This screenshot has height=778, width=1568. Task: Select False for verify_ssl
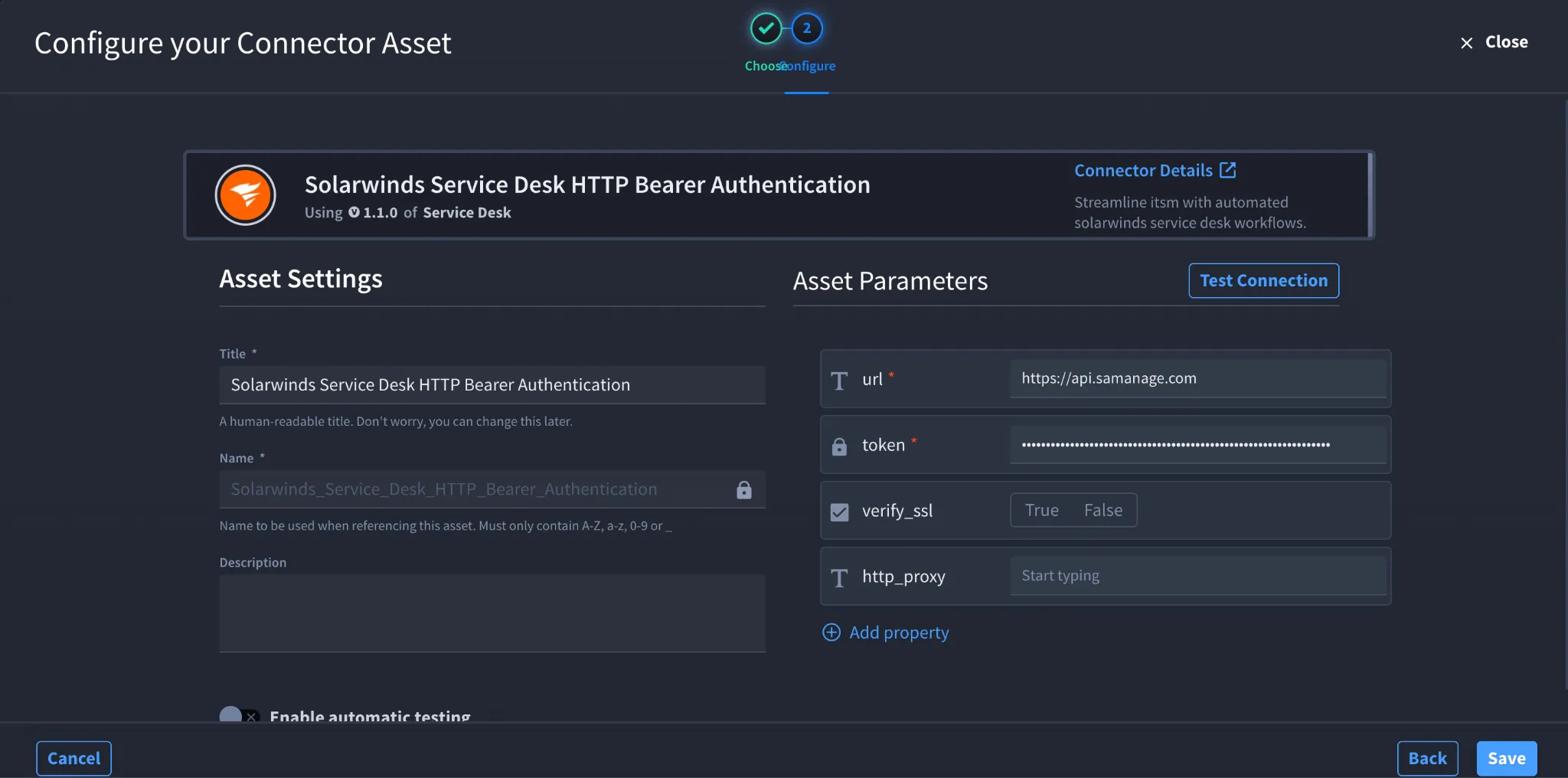[1103, 510]
